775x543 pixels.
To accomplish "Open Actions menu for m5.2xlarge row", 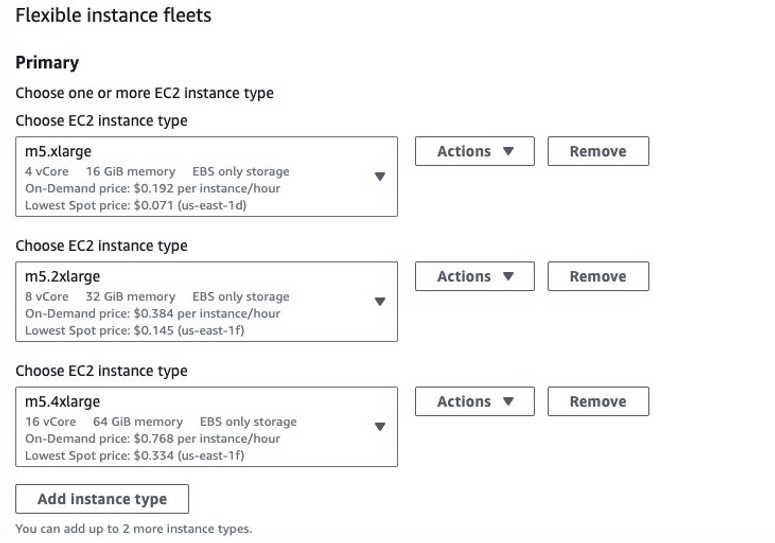I will [474, 276].
